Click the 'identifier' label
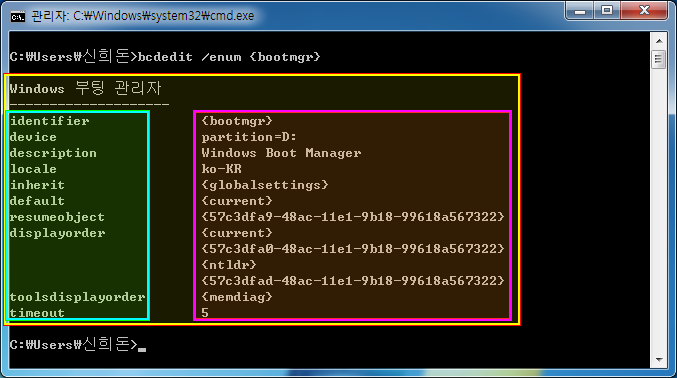Image resolution: width=677 pixels, height=378 pixels. [x=50, y=121]
